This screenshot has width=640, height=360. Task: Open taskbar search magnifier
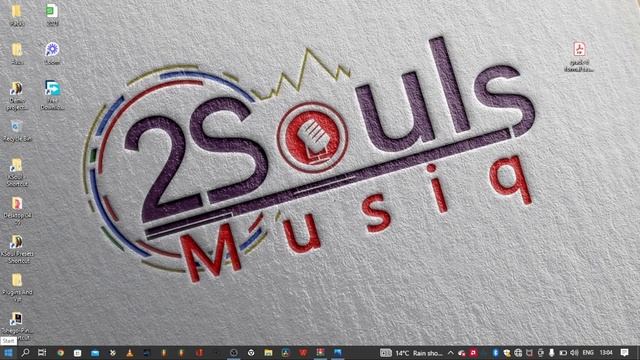pos(25,353)
